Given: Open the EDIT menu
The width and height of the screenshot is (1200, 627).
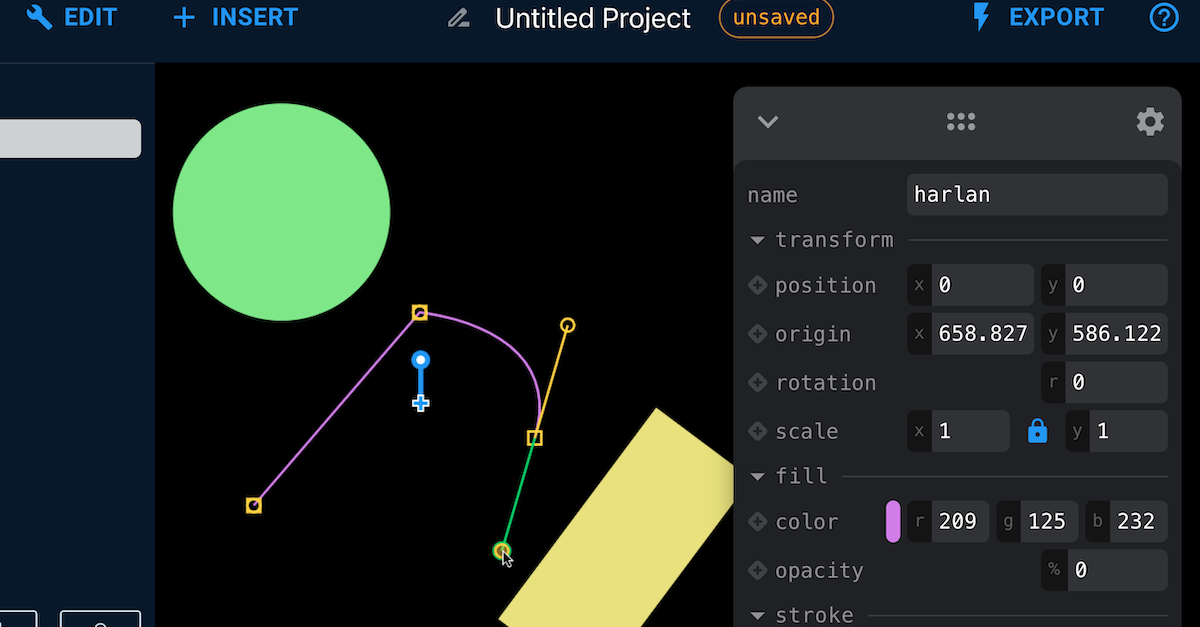Looking at the screenshot, I should pos(72,17).
